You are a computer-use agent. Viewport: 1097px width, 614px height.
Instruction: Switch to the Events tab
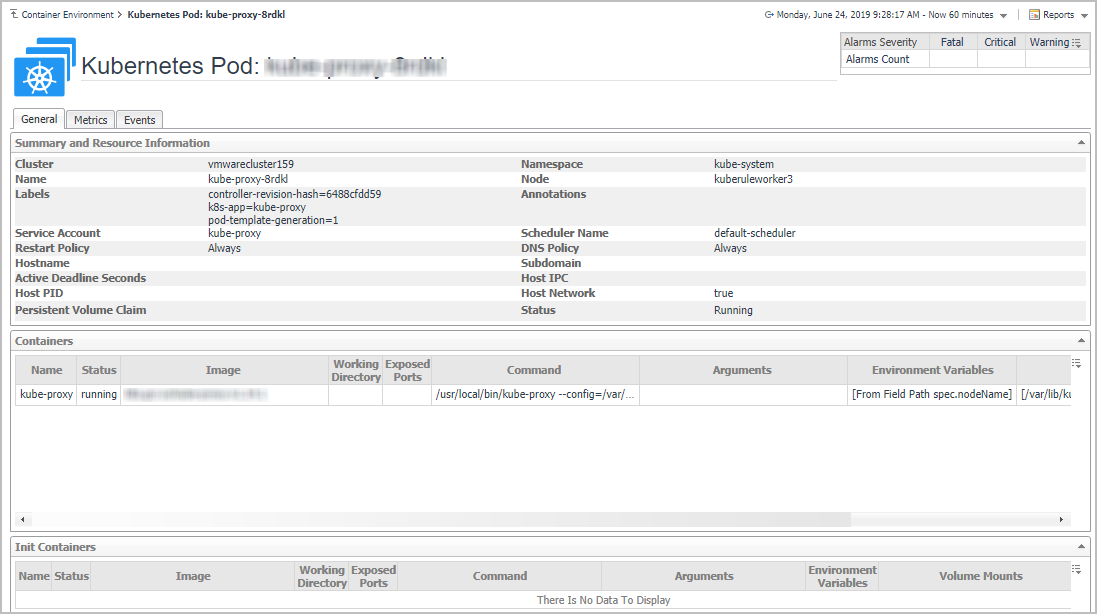tap(140, 120)
